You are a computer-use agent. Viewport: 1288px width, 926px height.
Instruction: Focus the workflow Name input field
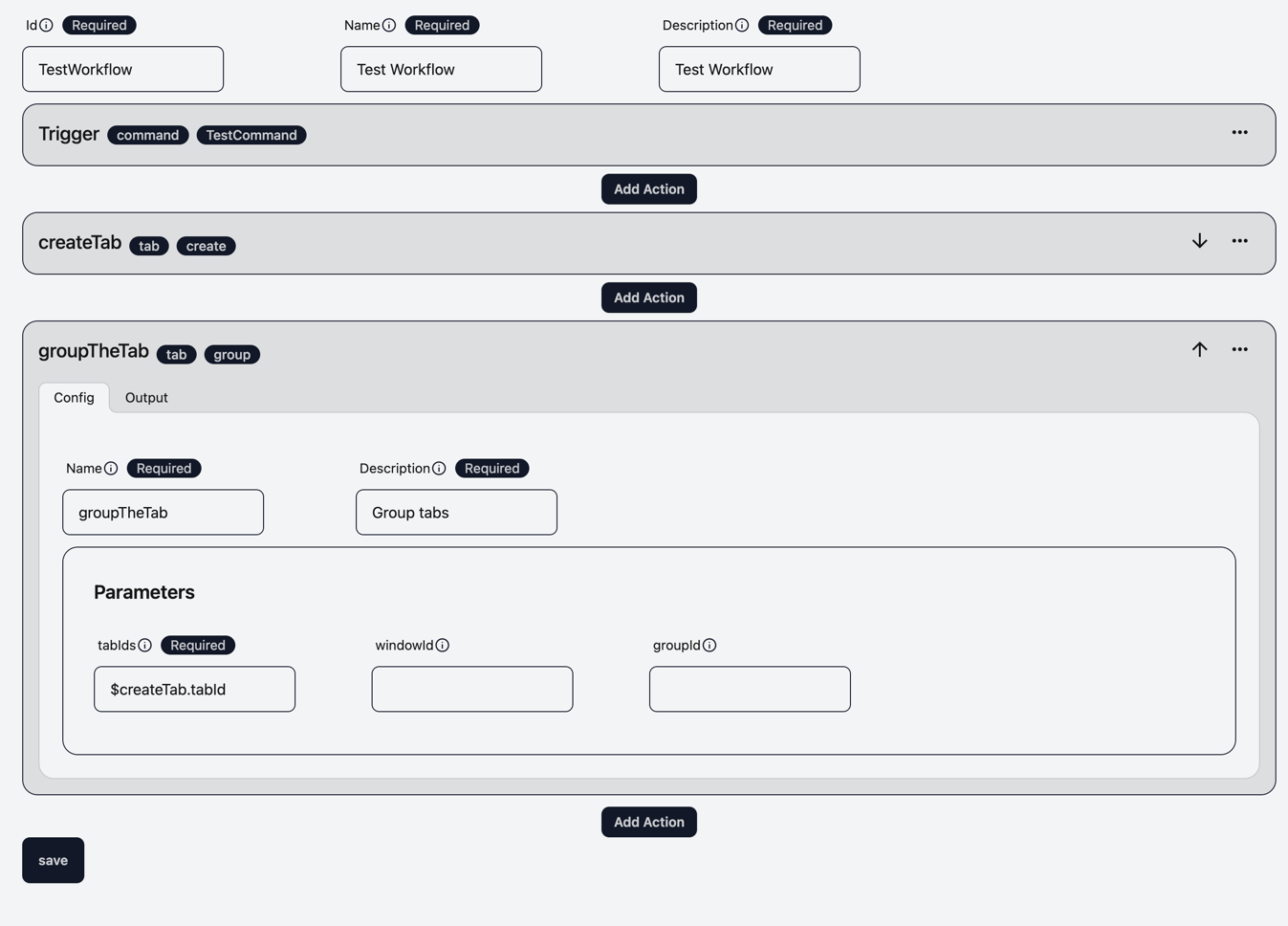441,69
